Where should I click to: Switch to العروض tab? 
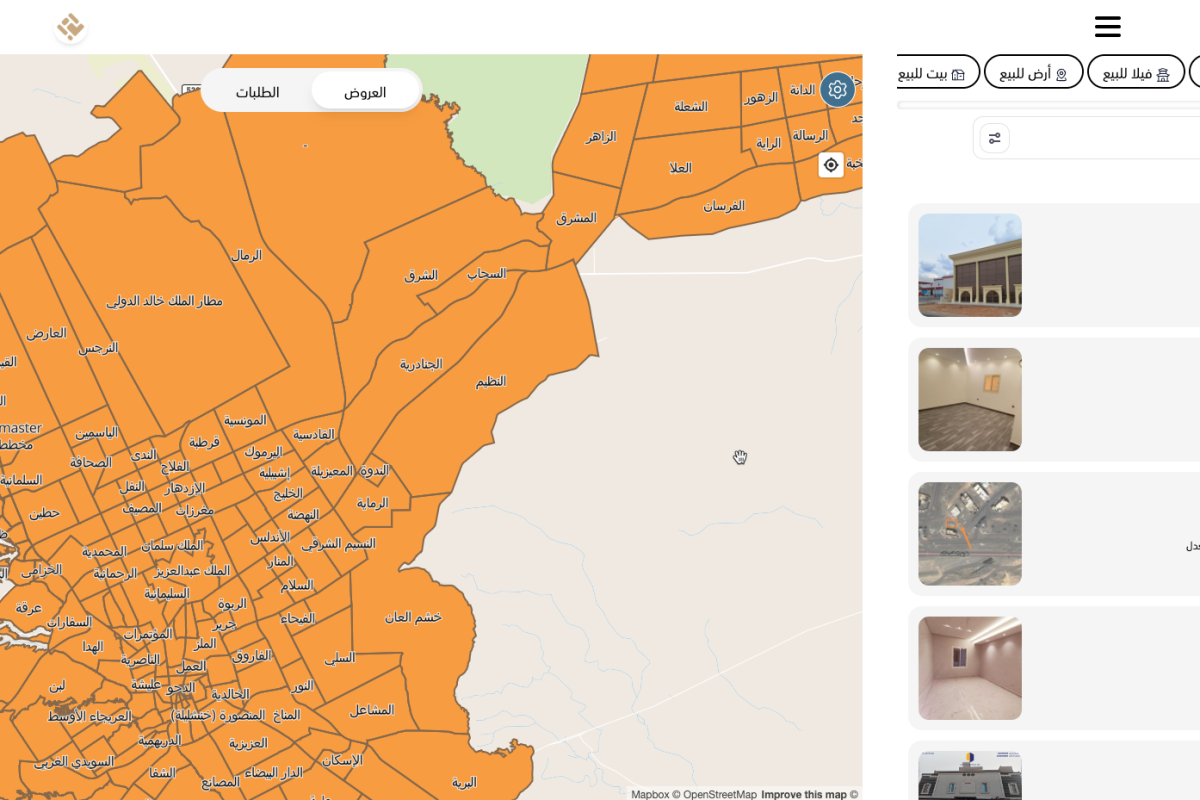365,92
